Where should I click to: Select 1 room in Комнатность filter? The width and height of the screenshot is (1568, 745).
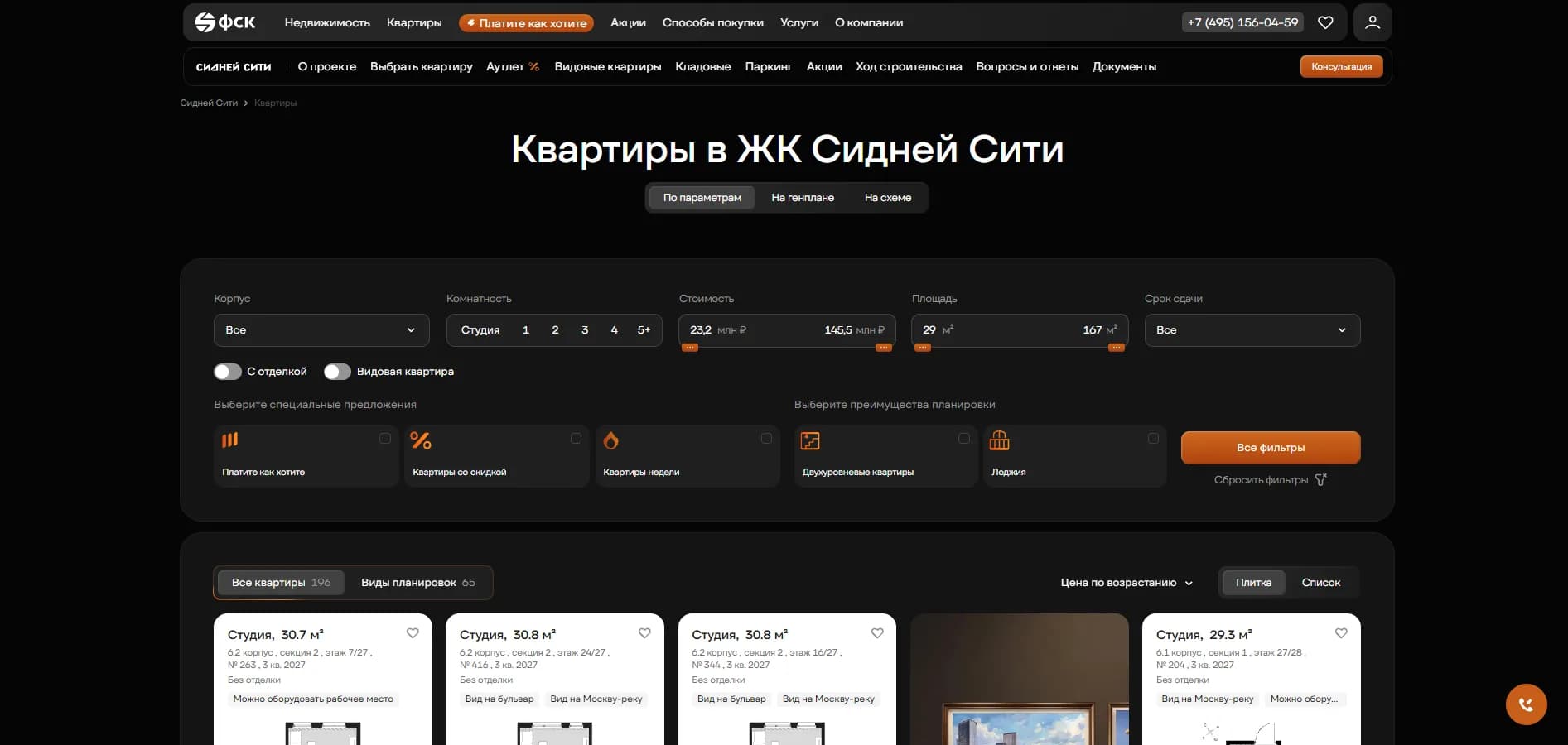(526, 330)
